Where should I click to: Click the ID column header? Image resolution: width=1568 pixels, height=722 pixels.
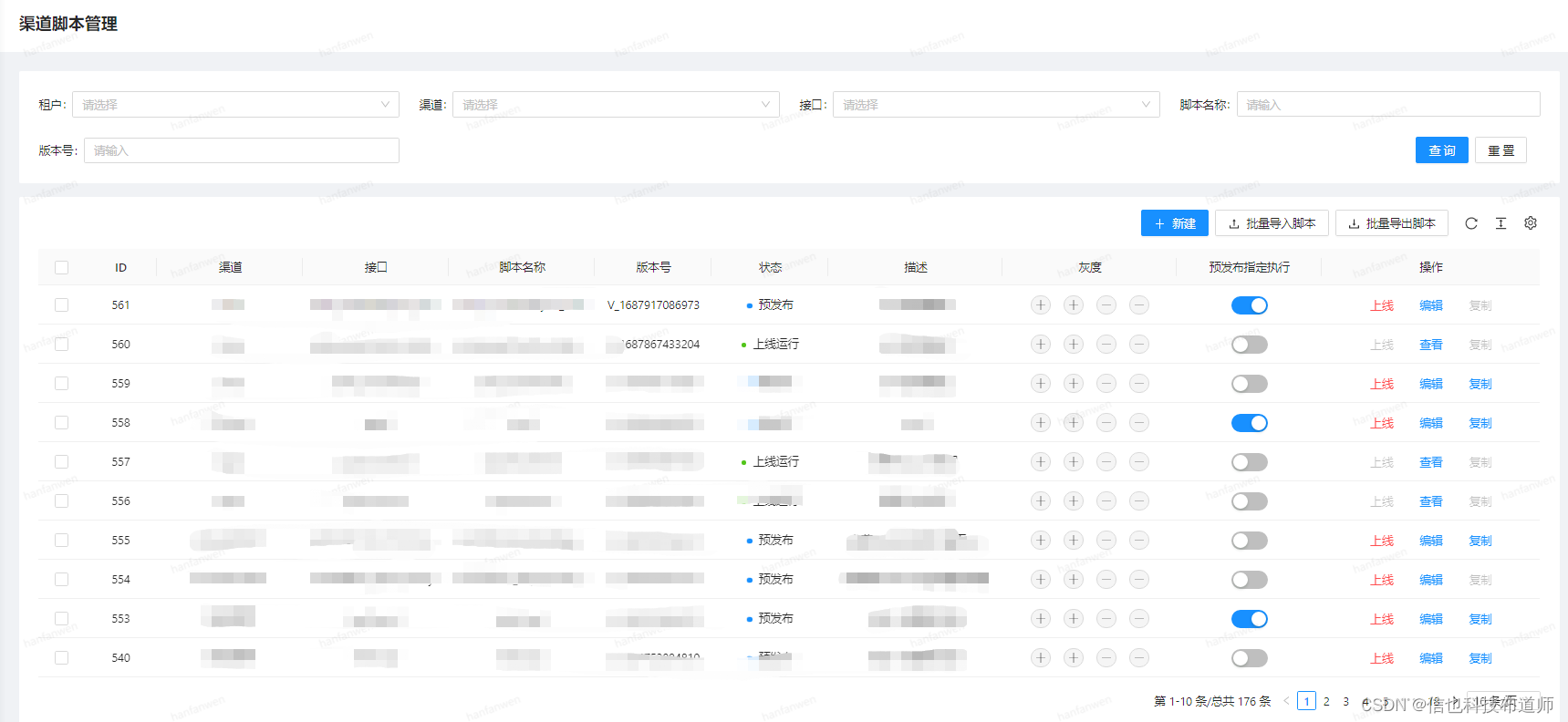[x=120, y=267]
